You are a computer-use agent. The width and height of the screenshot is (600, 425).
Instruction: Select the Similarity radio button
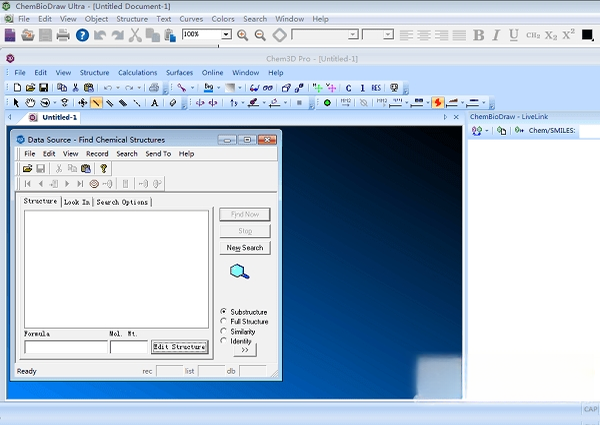tap(224, 331)
